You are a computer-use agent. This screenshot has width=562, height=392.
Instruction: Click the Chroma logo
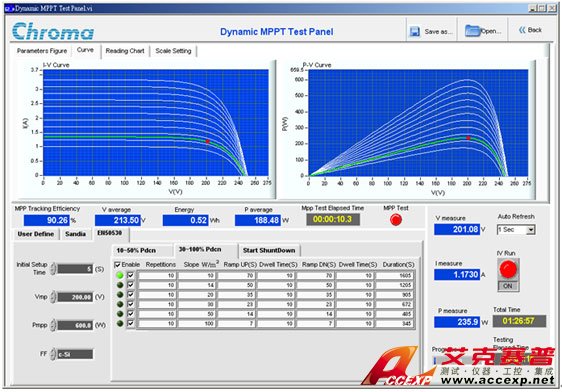pyautogui.click(x=53, y=31)
